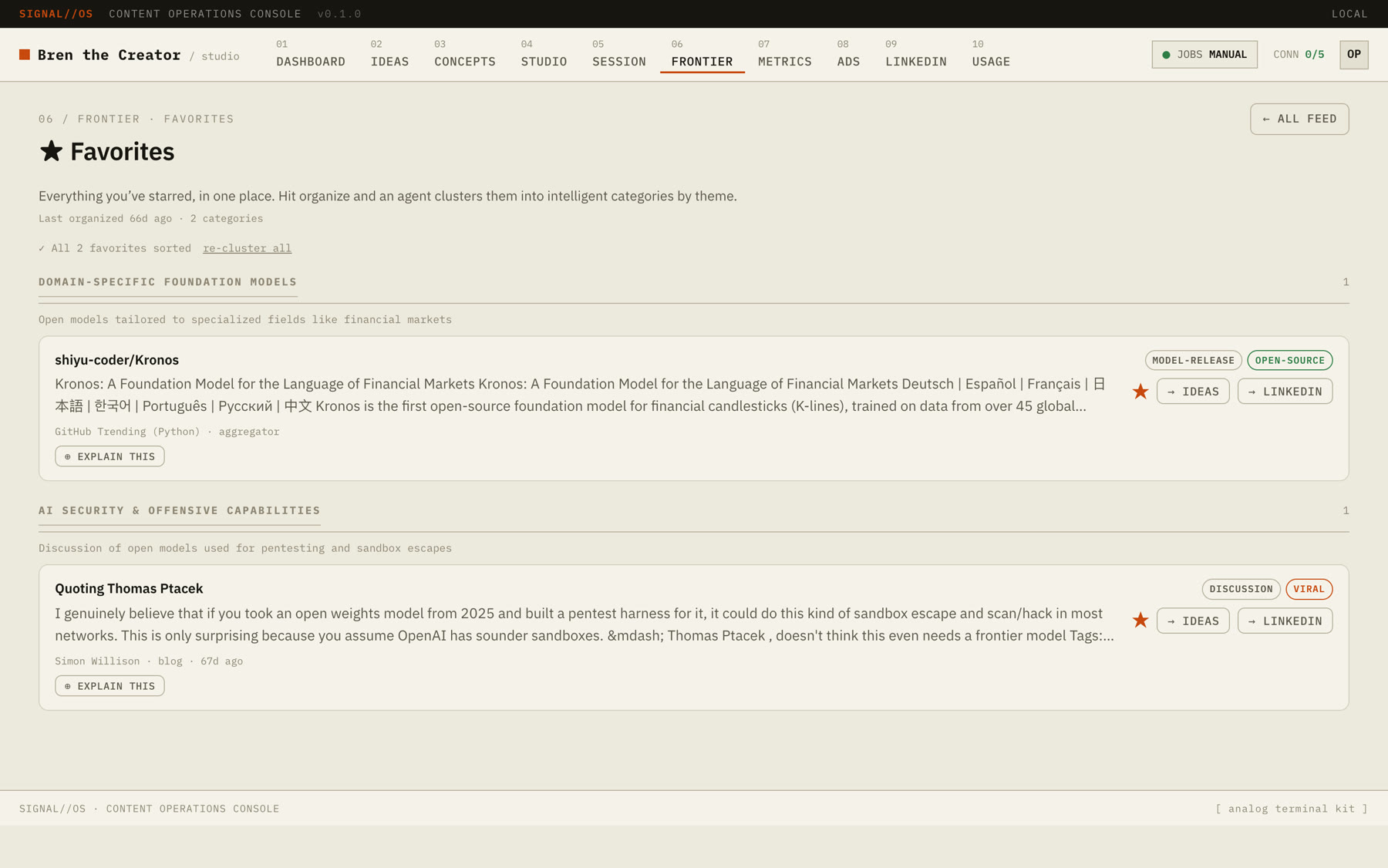Screen dimensions: 1388x868
Task: Click the Domain-Specific Foundation Models heading
Action: click(167, 282)
